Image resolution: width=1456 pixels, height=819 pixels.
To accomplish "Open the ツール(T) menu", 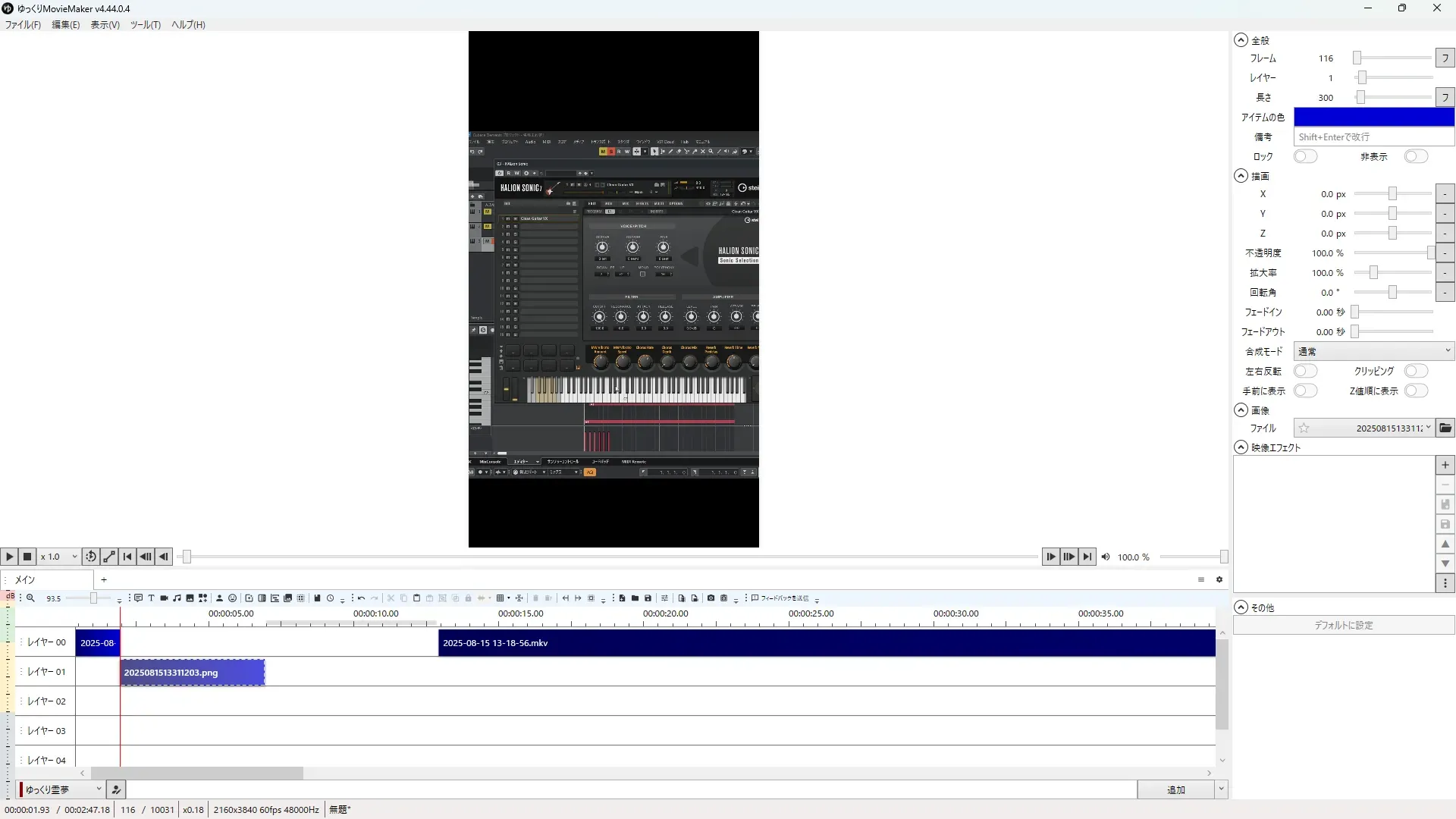I will [x=145, y=25].
